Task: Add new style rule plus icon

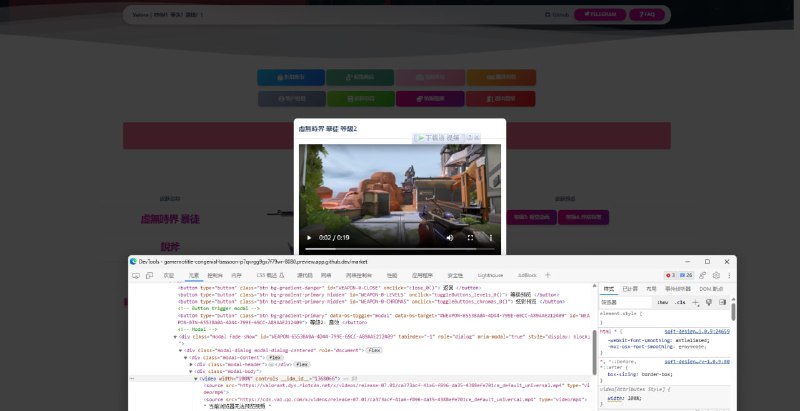Action: point(695,302)
